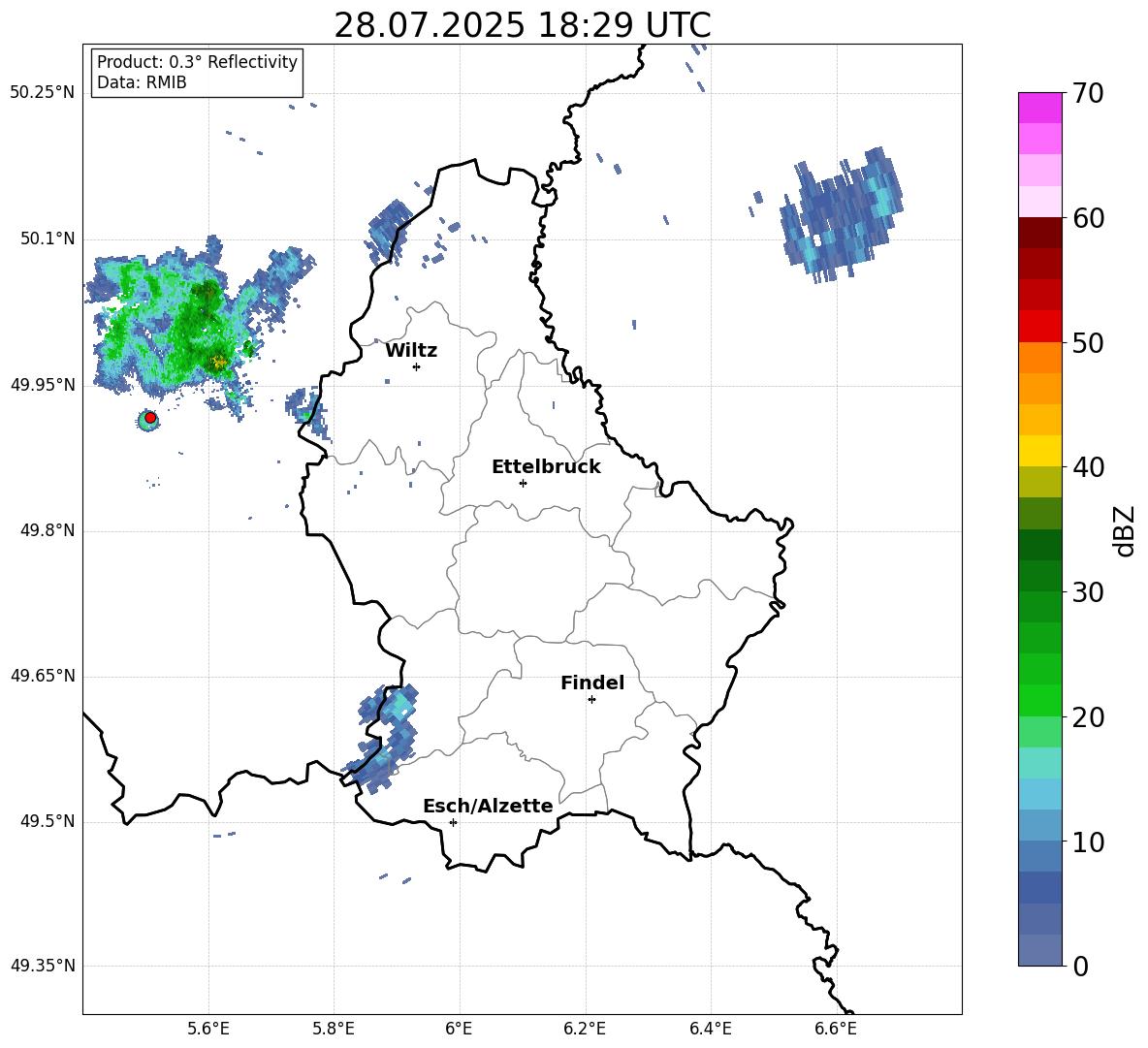Click the 5.6°E longitude label
This screenshot has height=1048, width=1148.
coord(208,1030)
